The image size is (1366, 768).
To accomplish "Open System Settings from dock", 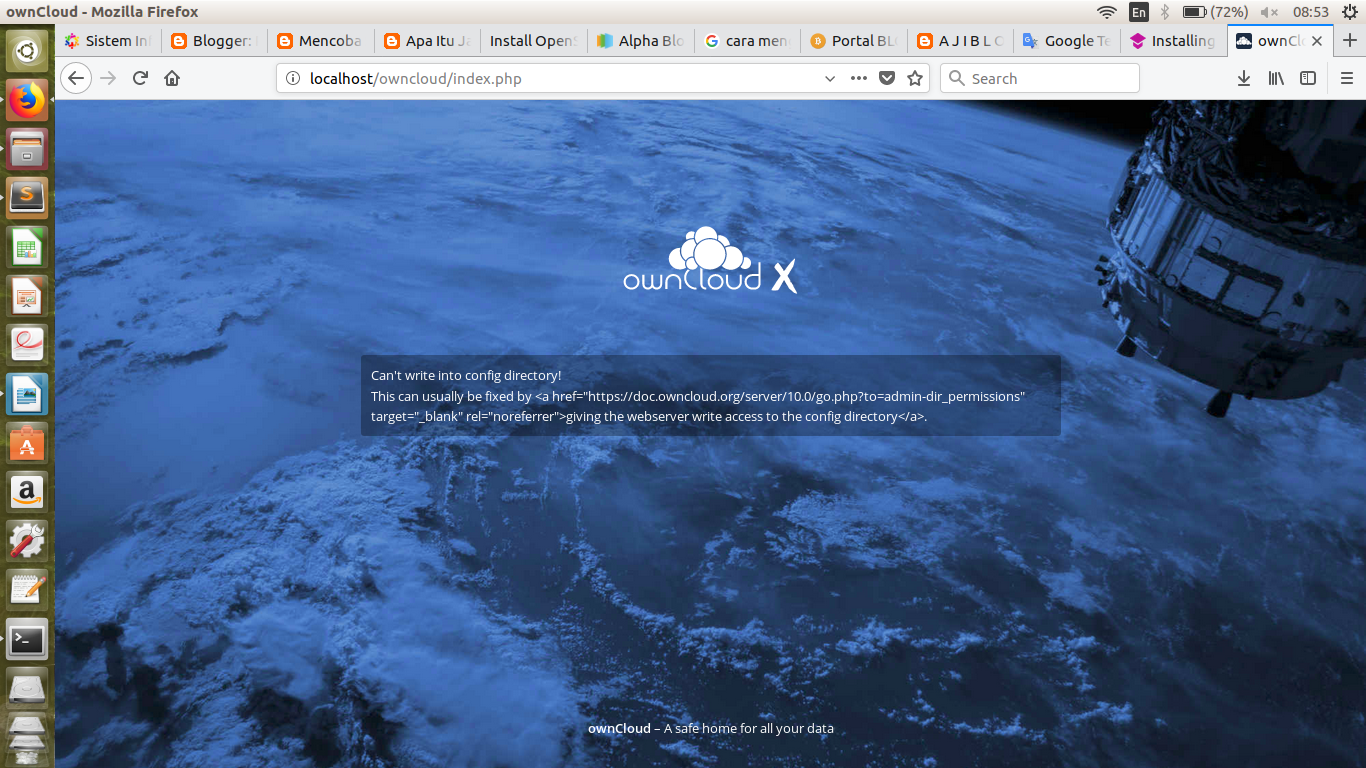I will 27,541.
